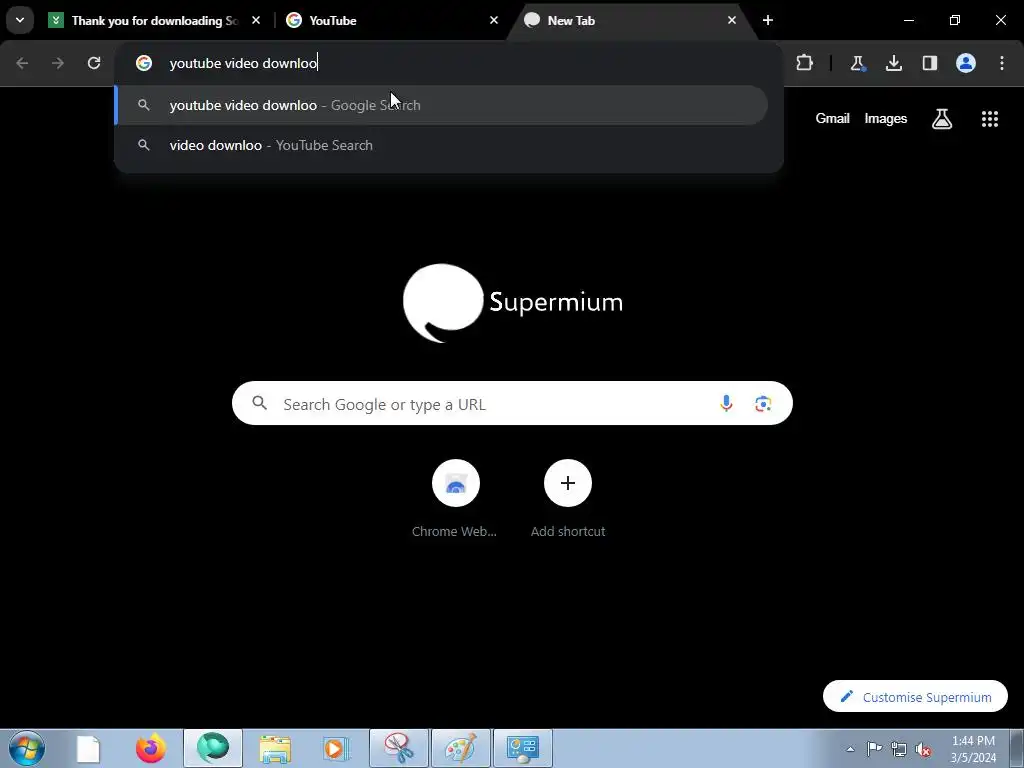The image size is (1024, 768).
Task: Open the Google apps grid
Action: [x=990, y=118]
